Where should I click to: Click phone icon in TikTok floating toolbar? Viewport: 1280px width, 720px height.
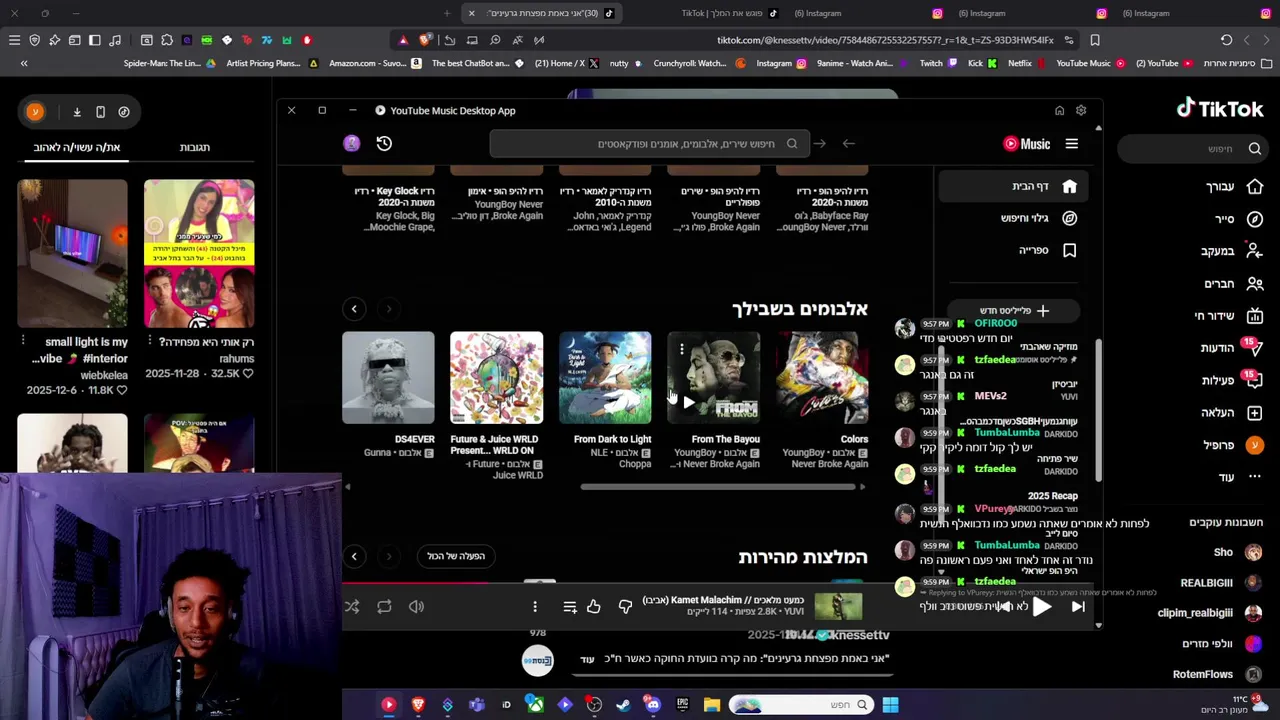coord(100,112)
